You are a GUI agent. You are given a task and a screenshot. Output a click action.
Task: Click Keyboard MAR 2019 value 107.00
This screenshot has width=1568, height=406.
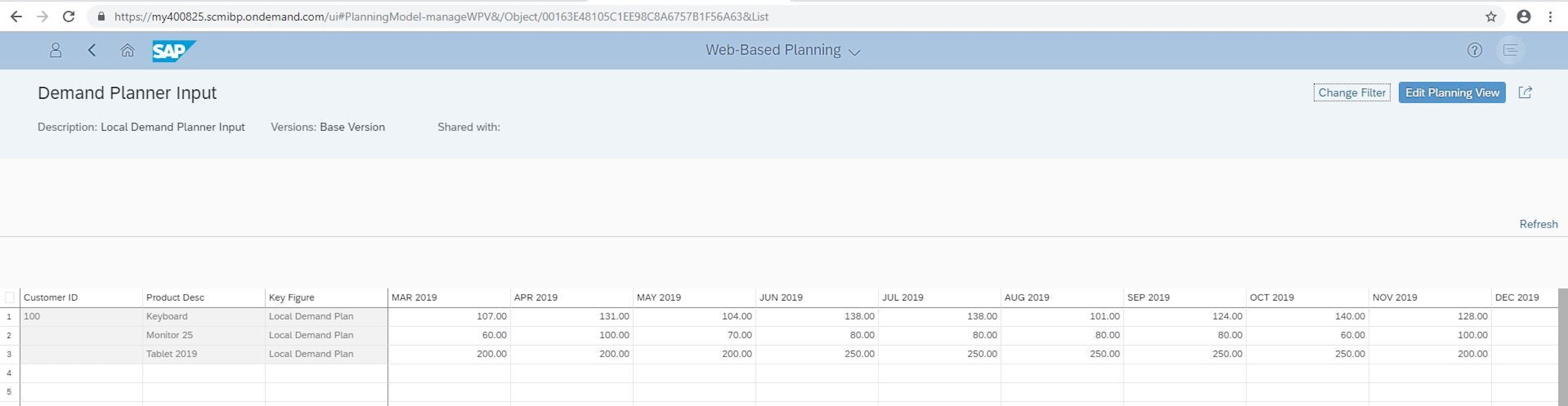(x=449, y=316)
